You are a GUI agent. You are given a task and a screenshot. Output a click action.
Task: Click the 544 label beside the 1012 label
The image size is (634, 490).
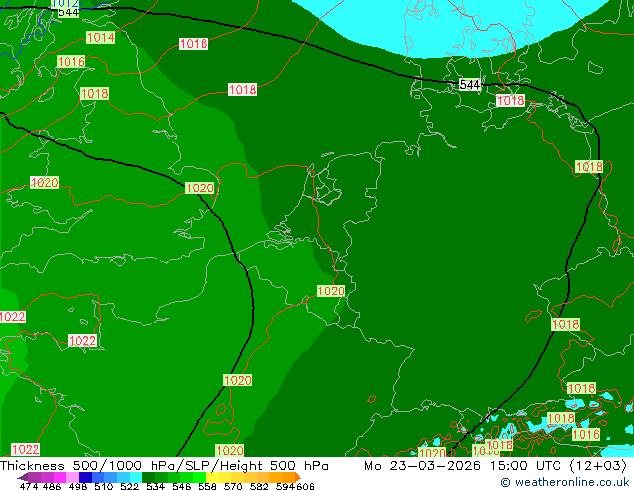click(x=68, y=13)
